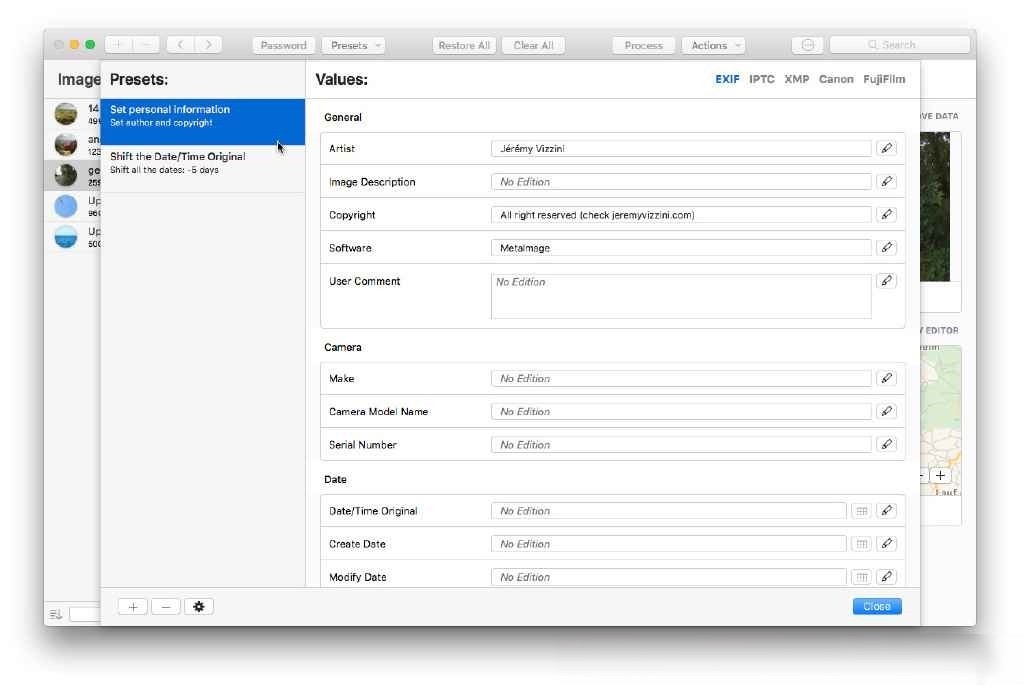Click the Date/Time Original field

coord(668,511)
